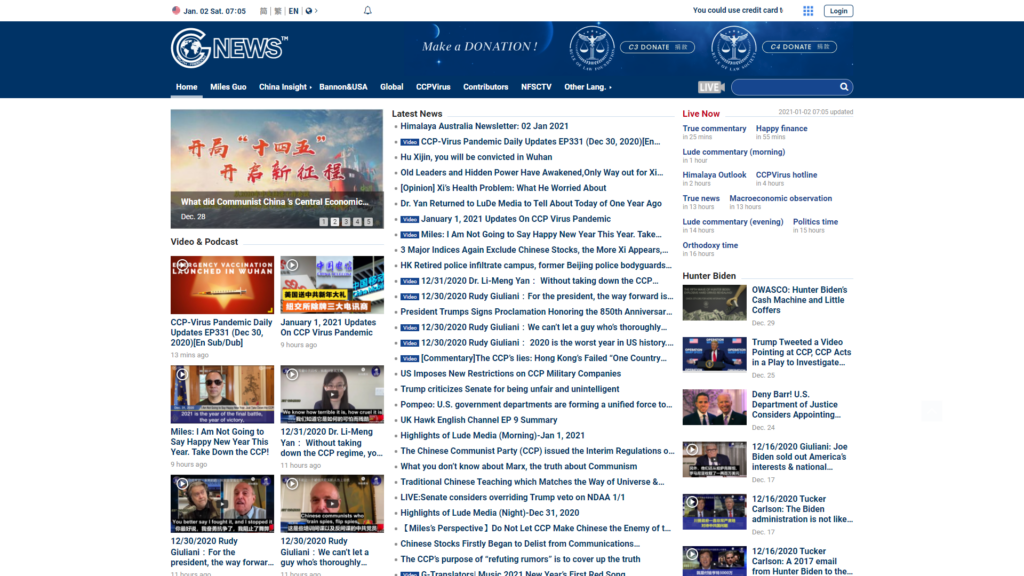1024x576 pixels.
Task: Play 12/16/2020 Giuliani Joe Biden video
Action: pyautogui.click(x=714, y=459)
